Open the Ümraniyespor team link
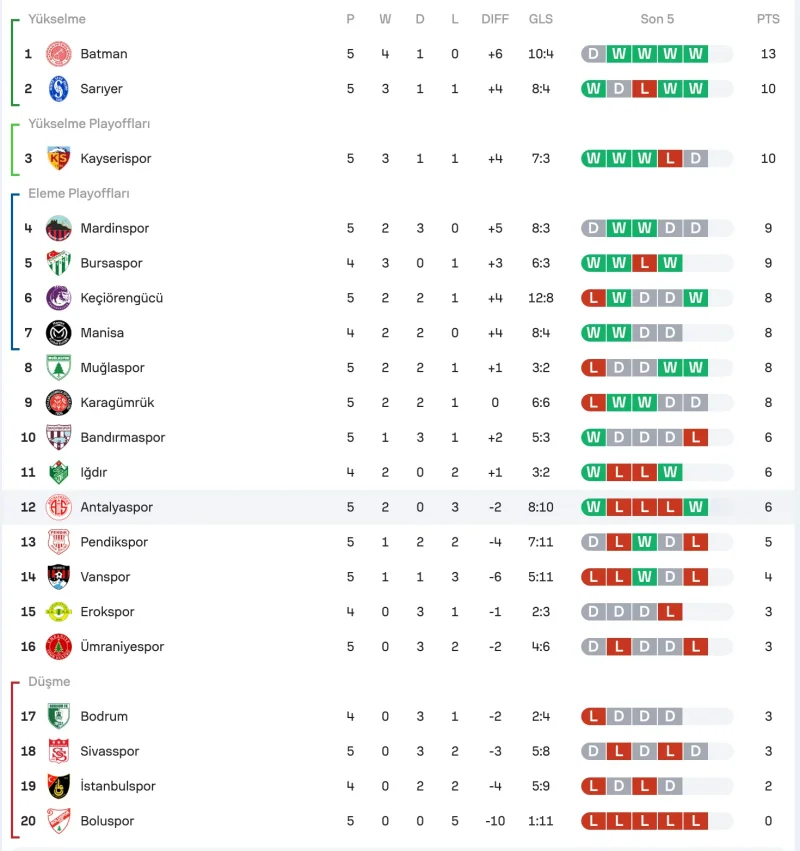The height and width of the screenshot is (851, 800). (x=122, y=646)
